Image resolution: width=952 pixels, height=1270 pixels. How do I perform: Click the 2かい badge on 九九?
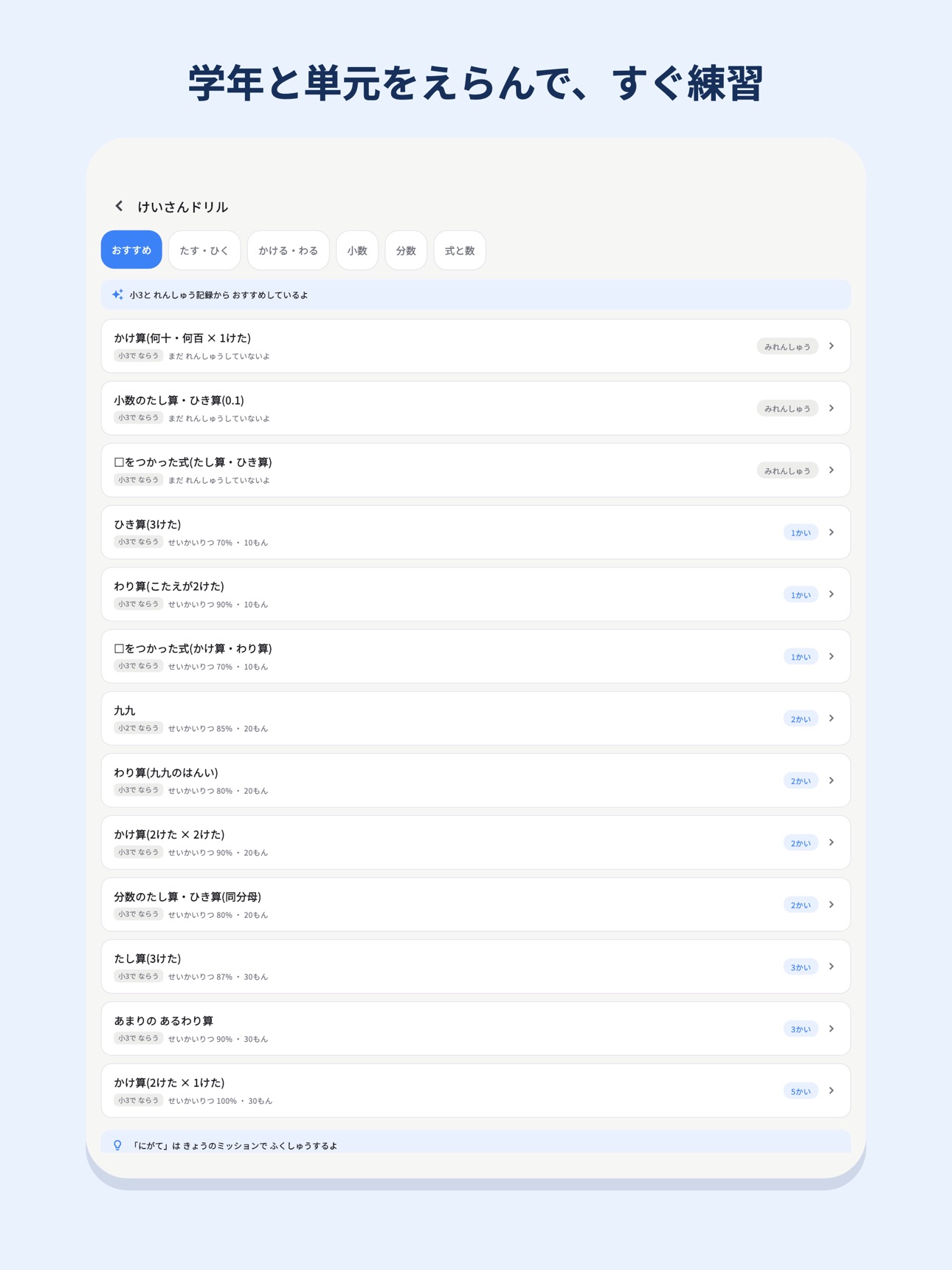[801, 718]
